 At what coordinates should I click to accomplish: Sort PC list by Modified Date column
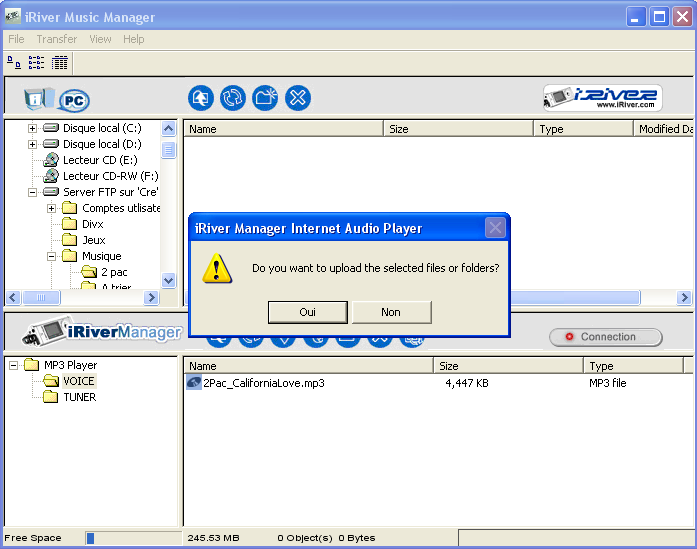(x=663, y=129)
